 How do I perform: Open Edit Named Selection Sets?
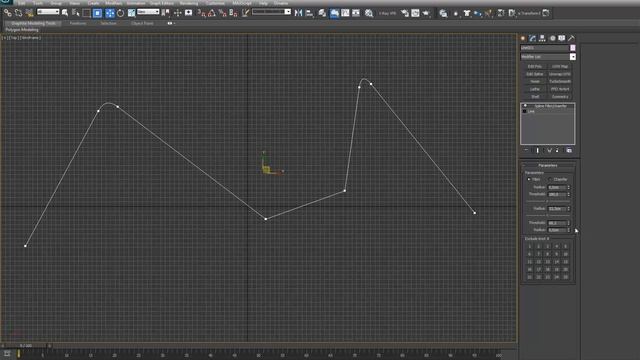click(x=246, y=13)
